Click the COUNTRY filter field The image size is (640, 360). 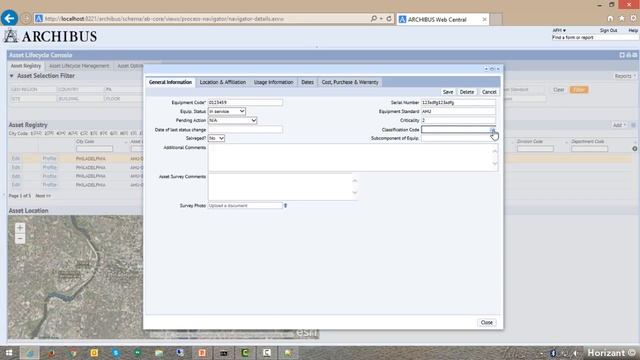coord(79,89)
